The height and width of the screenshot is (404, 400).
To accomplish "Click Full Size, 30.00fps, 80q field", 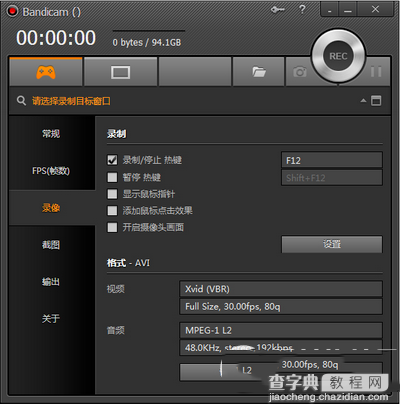I will point(281,306).
